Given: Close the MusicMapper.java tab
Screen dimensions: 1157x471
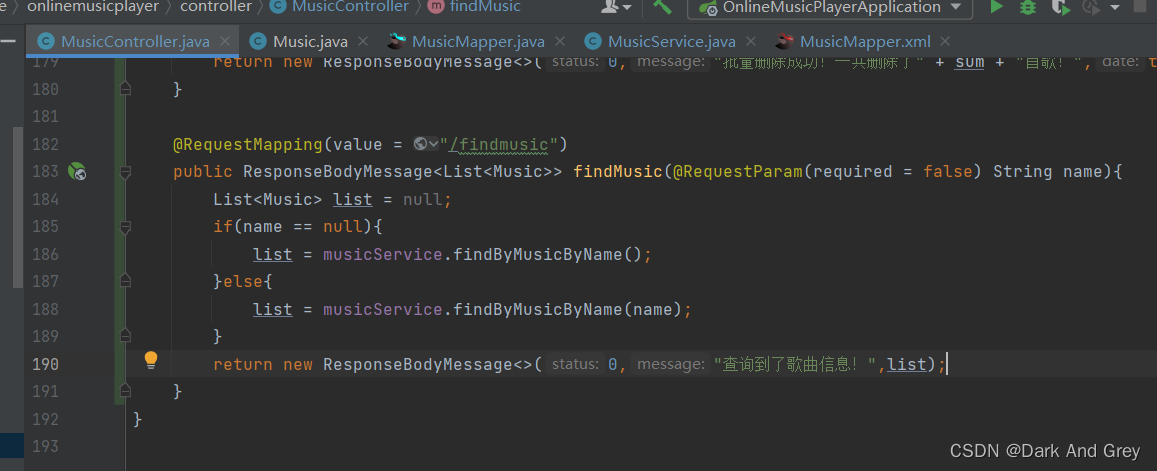Looking at the screenshot, I should coord(559,41).
